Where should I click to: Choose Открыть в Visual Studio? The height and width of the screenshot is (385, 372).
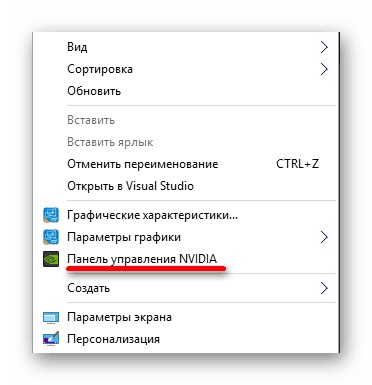click(130, 186)
